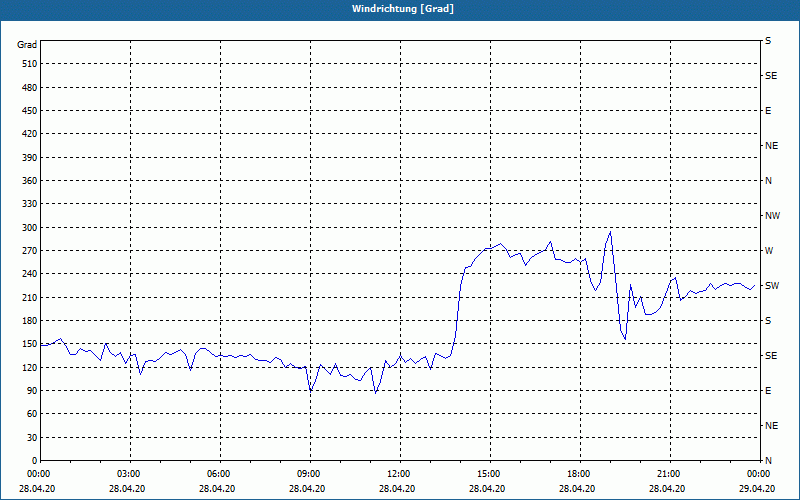Select the 270 y-axis label
This screenshot has height=500, width=800.
click(30, 251)
